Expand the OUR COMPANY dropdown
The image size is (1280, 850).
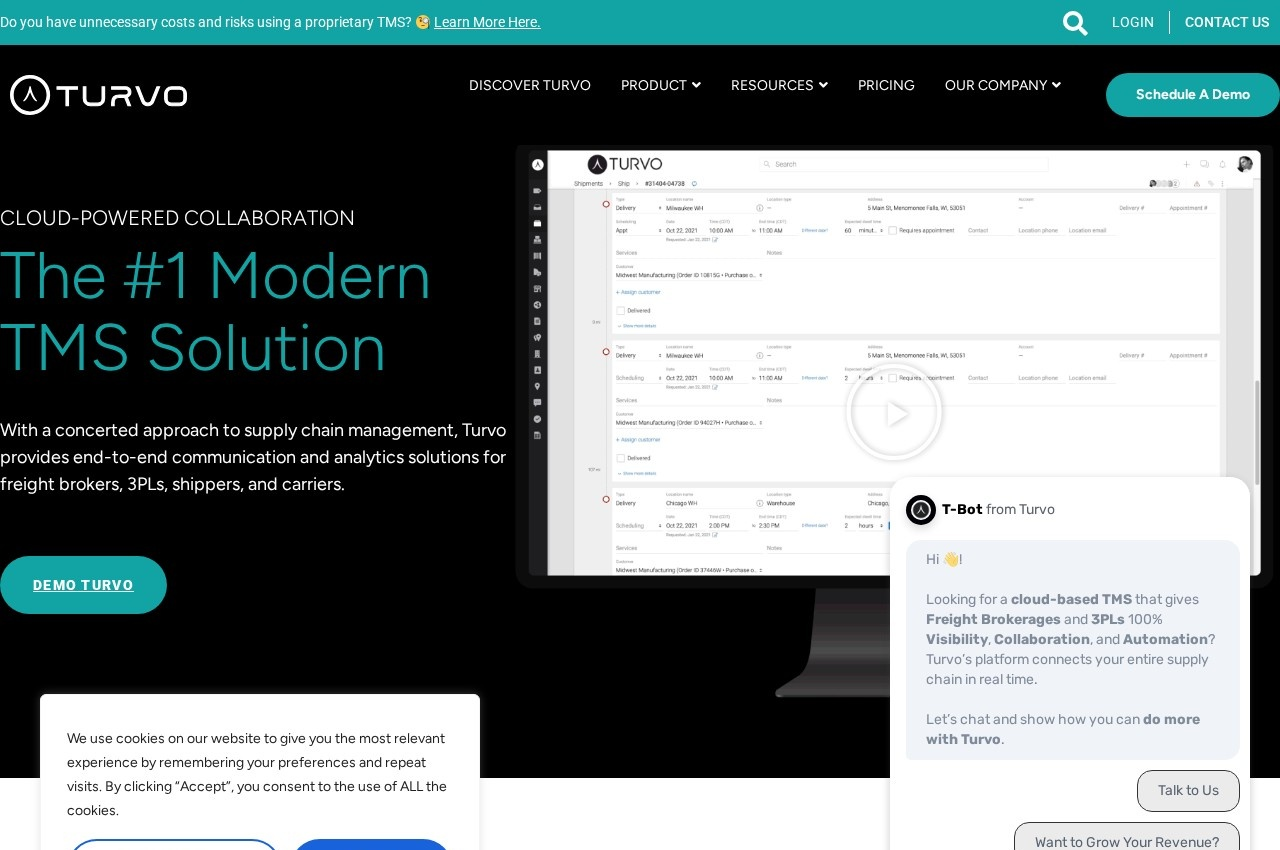(1003, 85)
